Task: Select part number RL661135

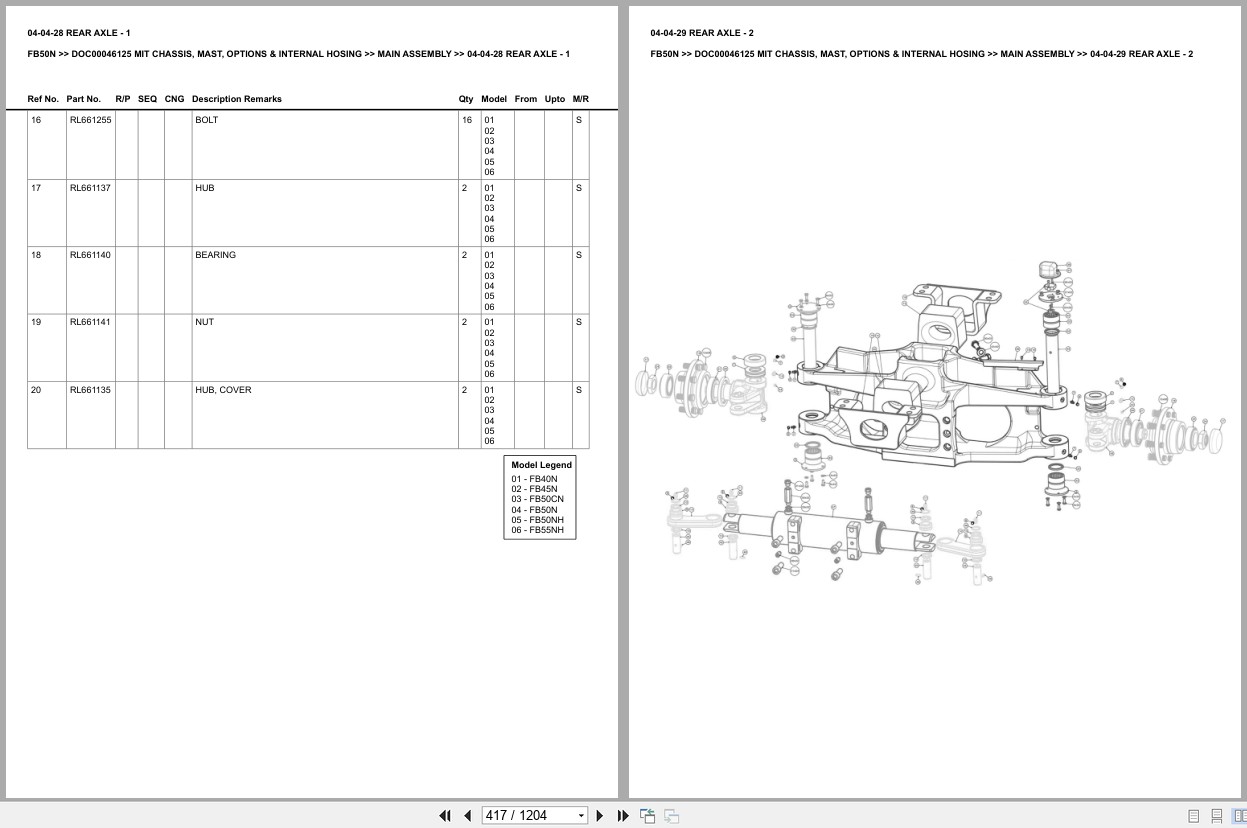Action: [x=90, y=390]
